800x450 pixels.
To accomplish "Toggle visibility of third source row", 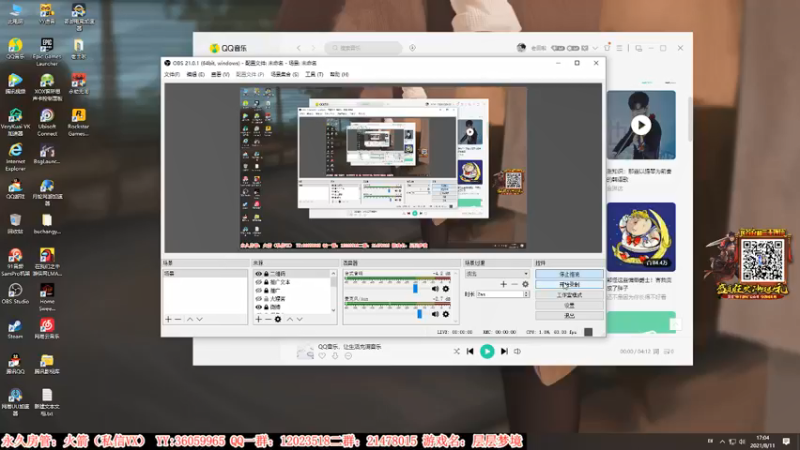I will 258,290.
